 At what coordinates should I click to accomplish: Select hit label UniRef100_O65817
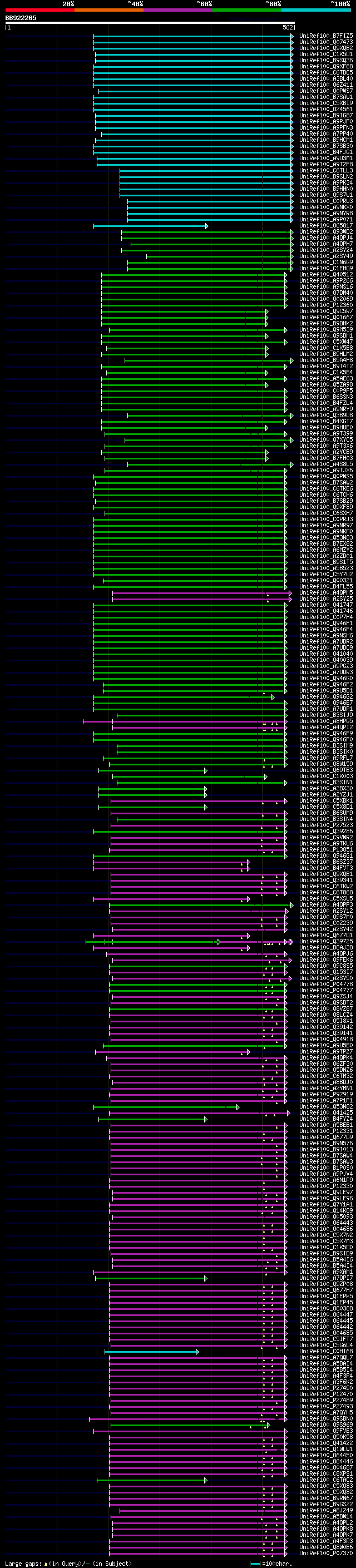[x=326, y=226]
